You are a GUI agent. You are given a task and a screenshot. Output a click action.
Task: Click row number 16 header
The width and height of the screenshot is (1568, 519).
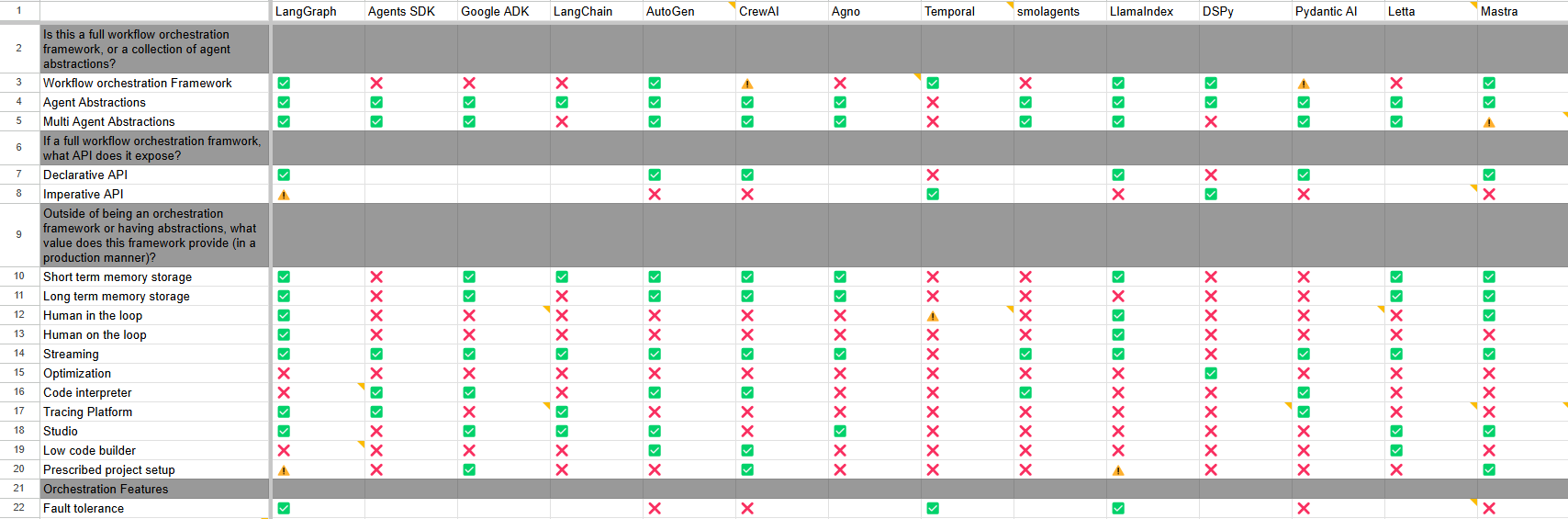point(19,392)
